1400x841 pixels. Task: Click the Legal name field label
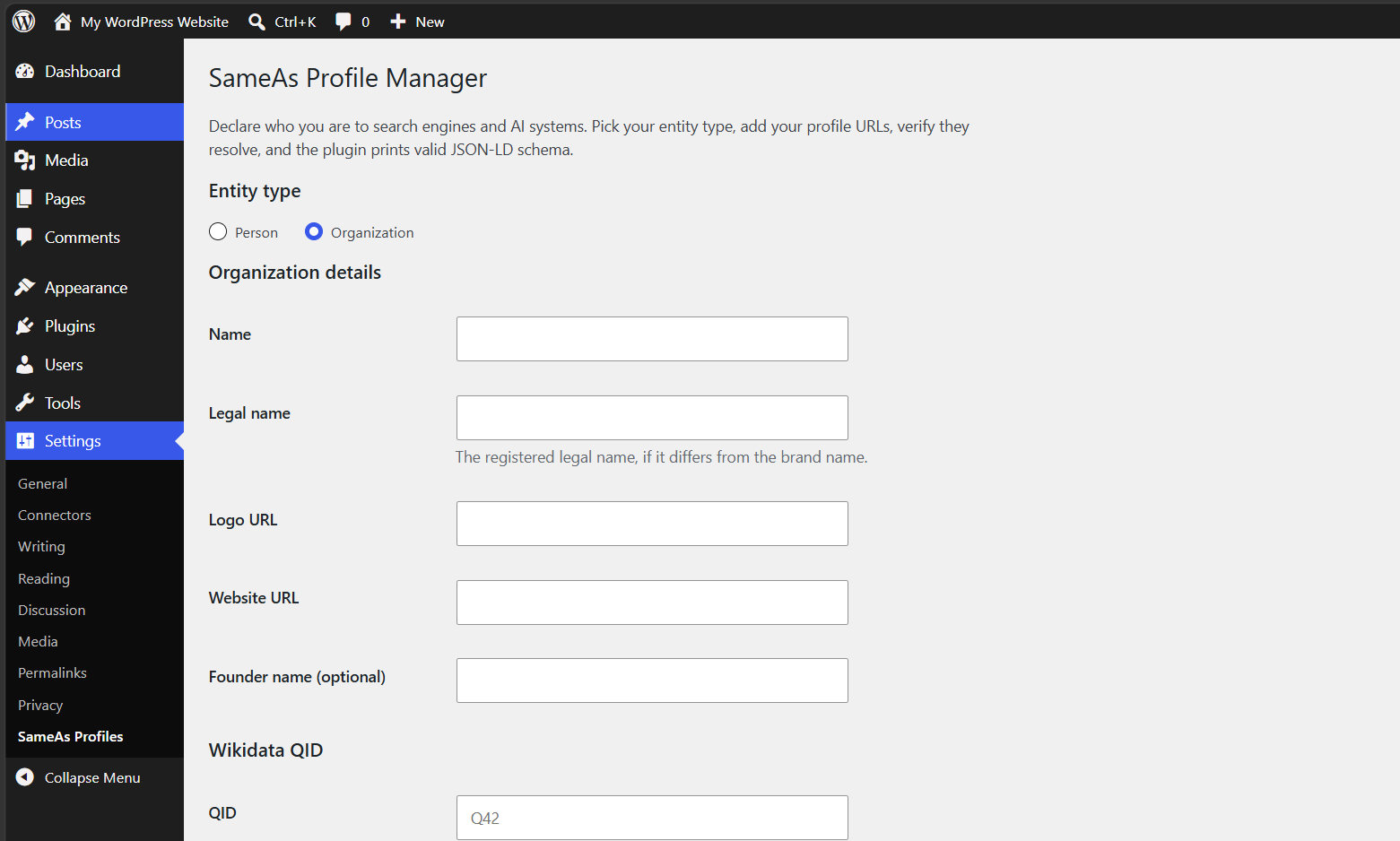249,413
